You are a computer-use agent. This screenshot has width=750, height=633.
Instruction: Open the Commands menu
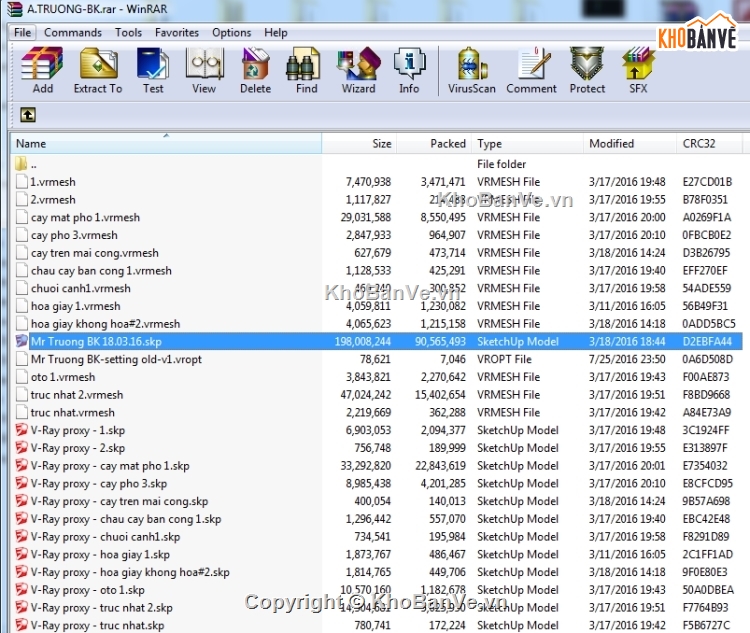pos(73,33)
